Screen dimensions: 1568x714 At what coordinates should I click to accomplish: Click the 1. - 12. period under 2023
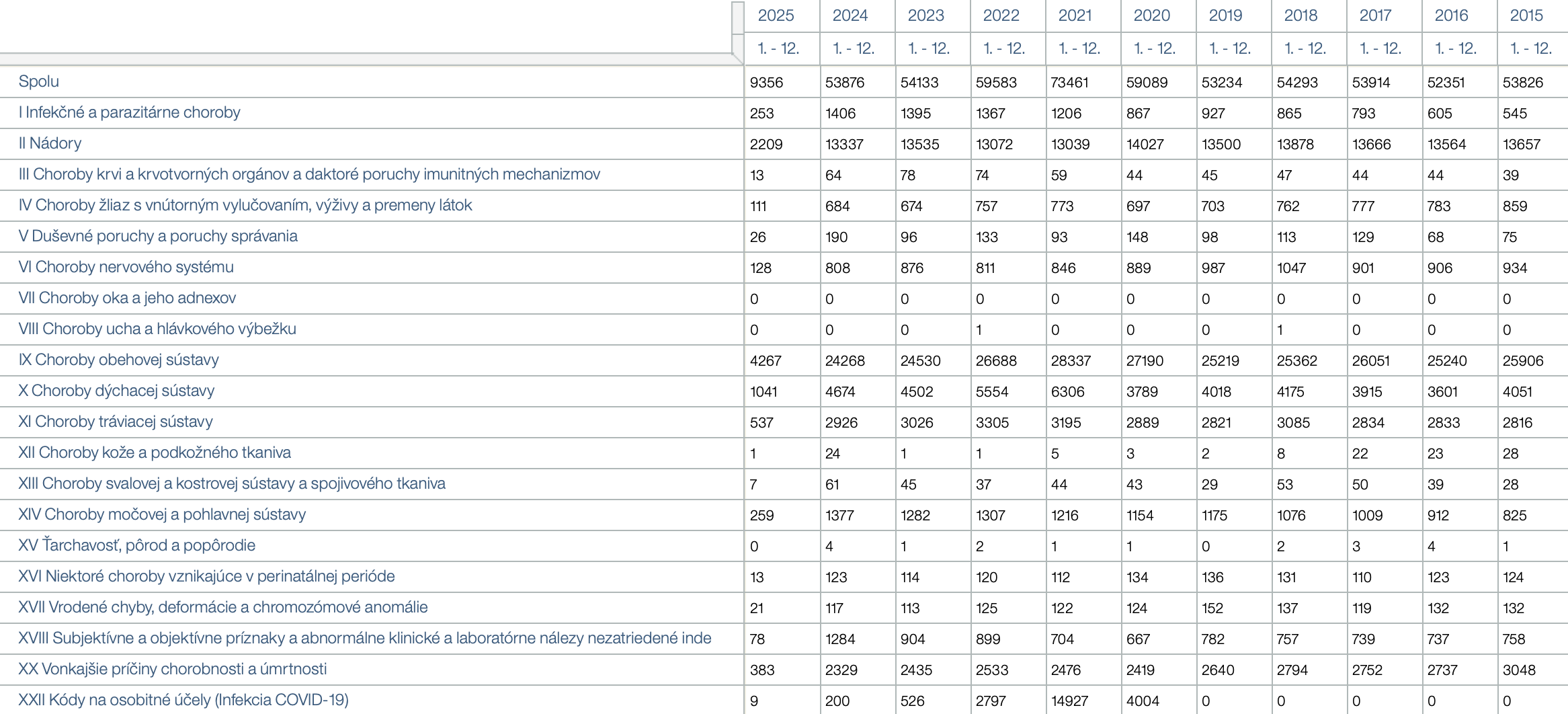coord(928,48)
